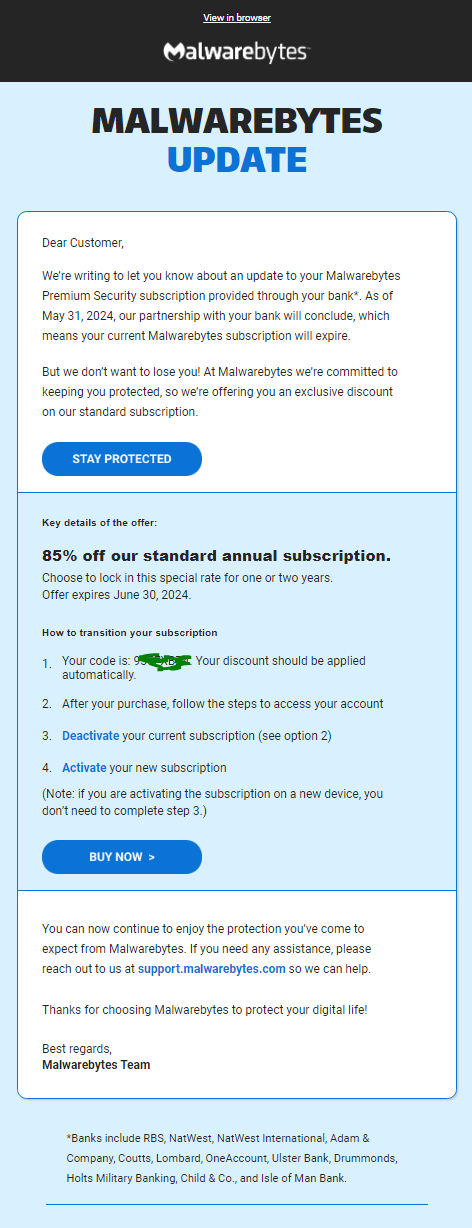Click the banks footnote listing RBS, NatWest
Viewport: 472px width, 1228px height.
pos(233,1158)
